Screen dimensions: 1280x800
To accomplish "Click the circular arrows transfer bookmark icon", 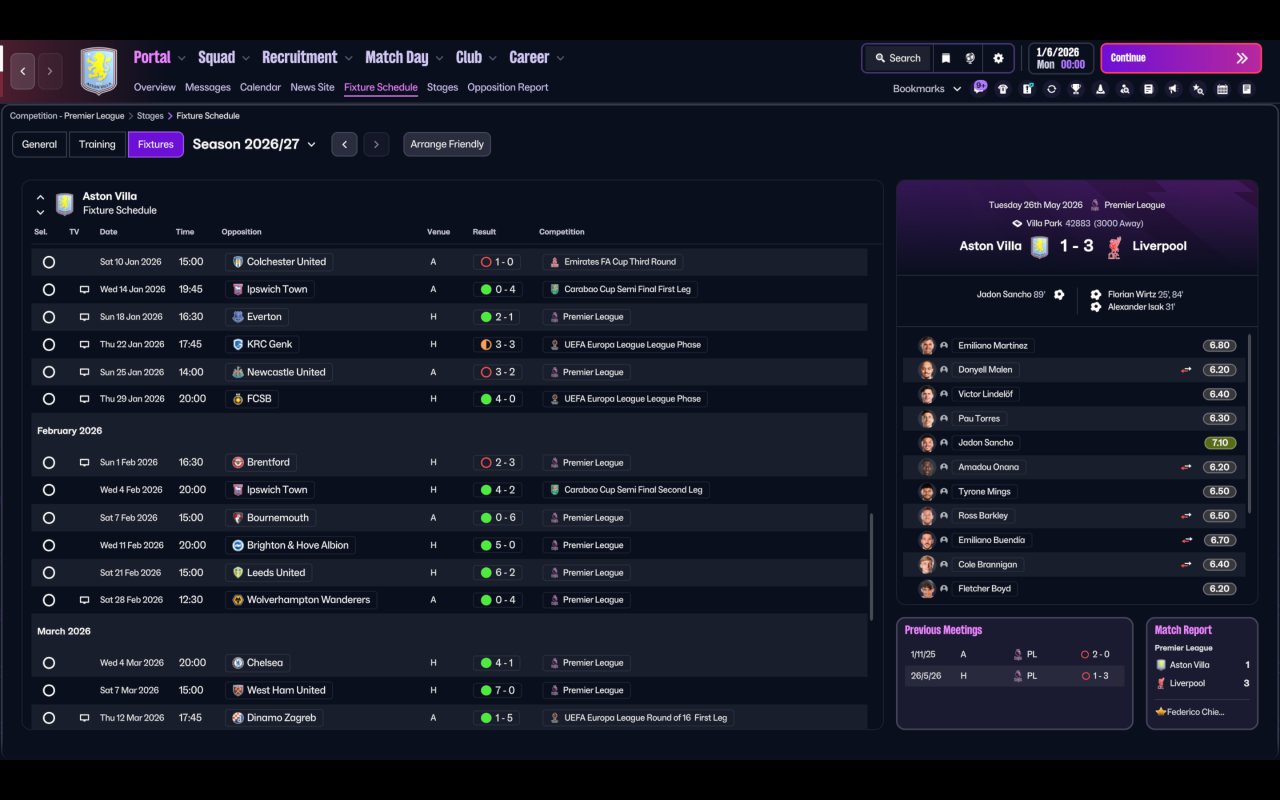I will pyautogui.click(x=1051, y=89).
